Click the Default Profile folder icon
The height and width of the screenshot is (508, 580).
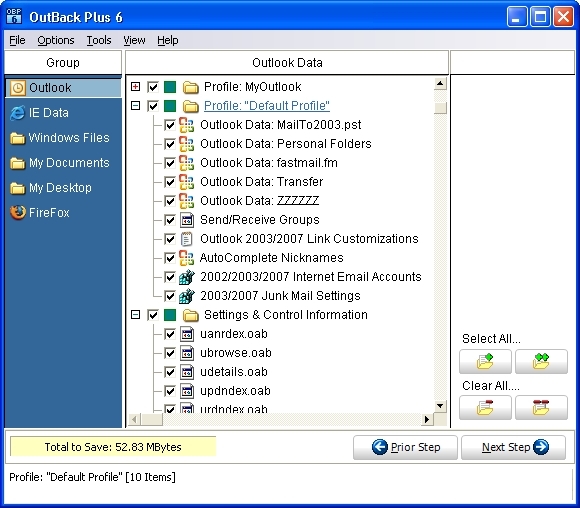tap(191, 106)
